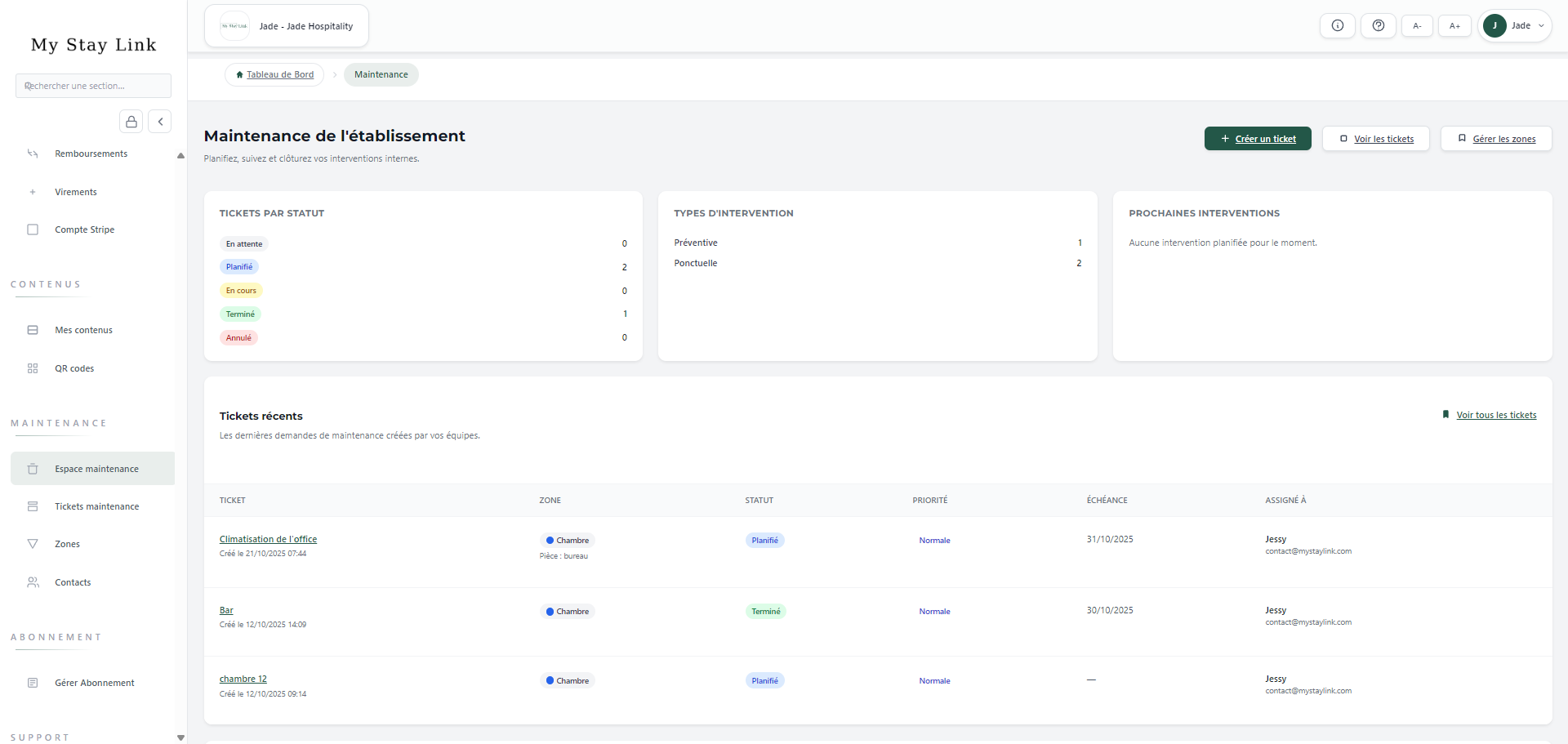The width and height of the screenshot is (1568, 744).
Task: Click the Zones funnel icon in sidebar
Action: click(x=33, y=544)
